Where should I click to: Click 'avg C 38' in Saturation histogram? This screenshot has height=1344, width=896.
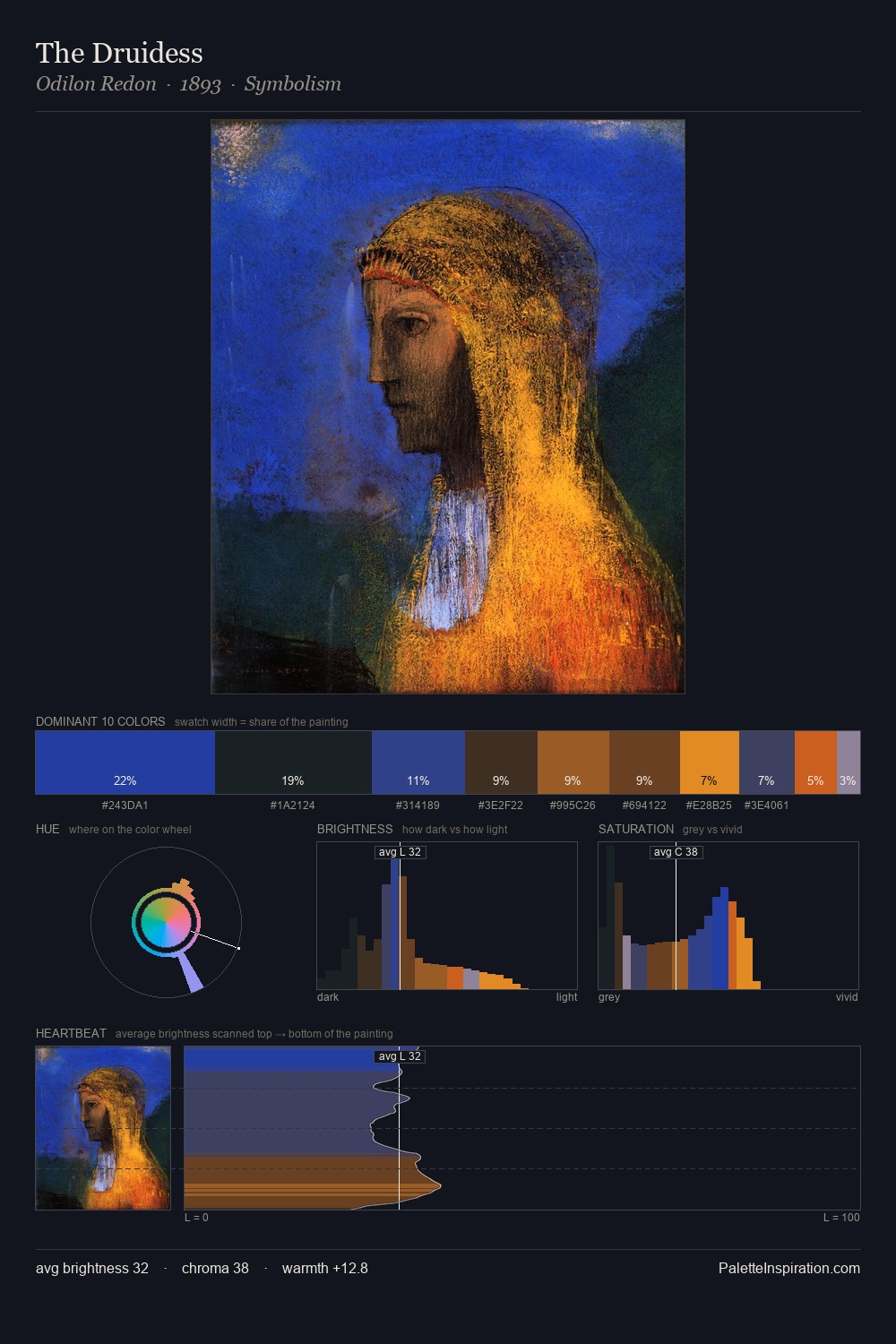[676, 852]
